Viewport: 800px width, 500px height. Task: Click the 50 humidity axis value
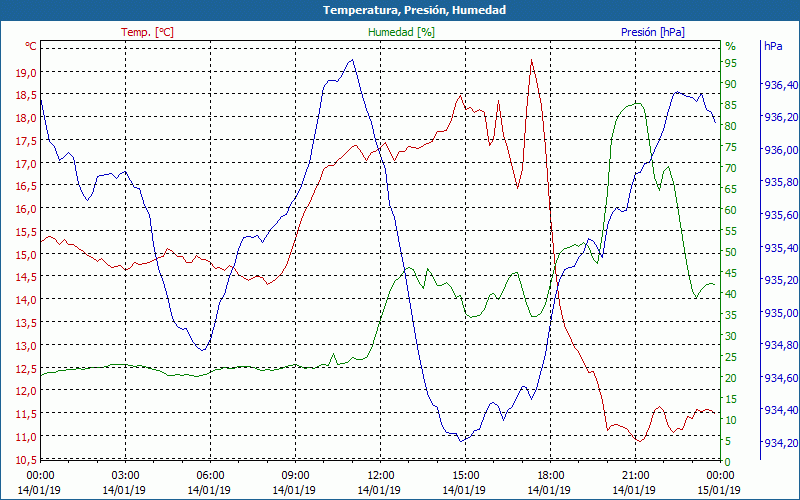coord(731,252)
